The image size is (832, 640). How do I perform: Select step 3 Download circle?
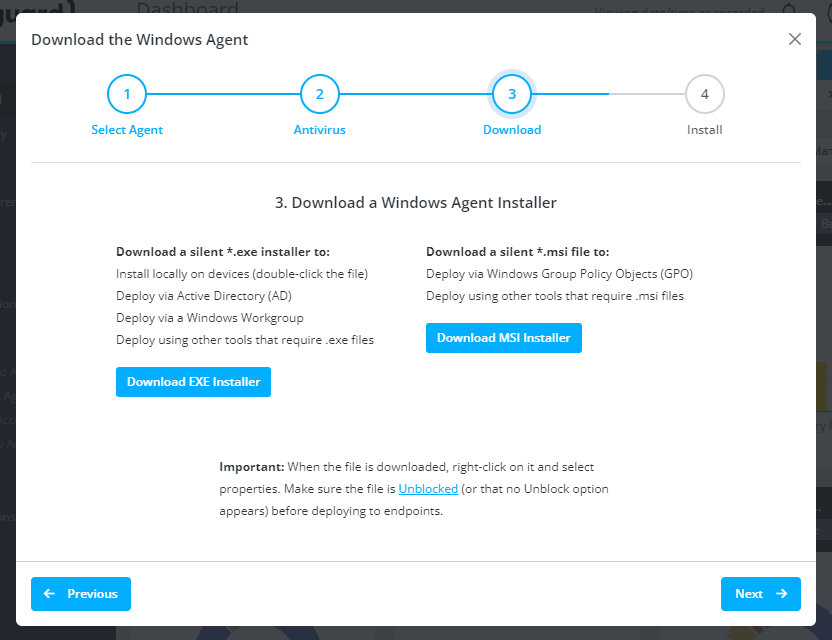(x=512, y=94)
